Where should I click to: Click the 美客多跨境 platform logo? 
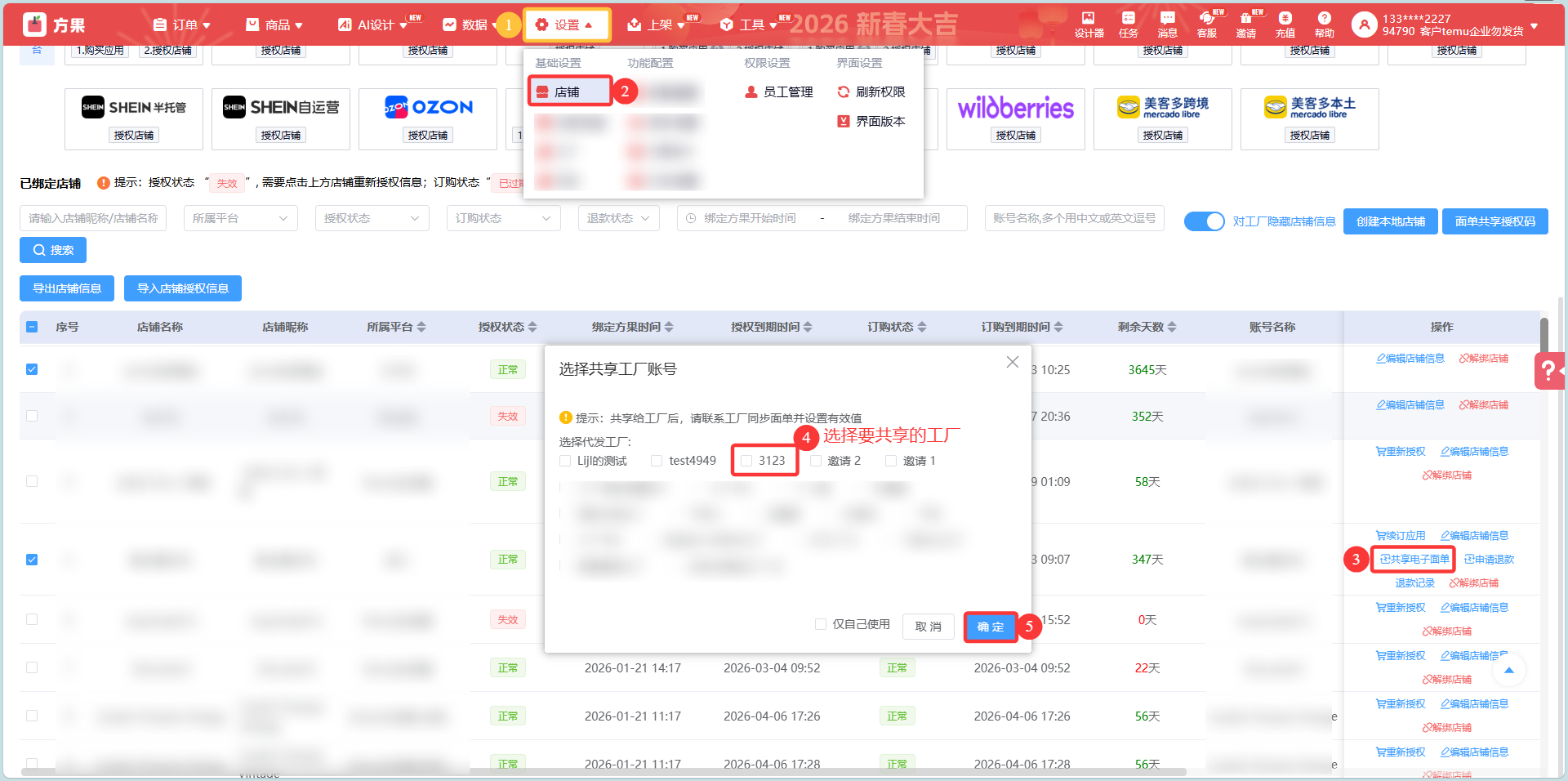[x=1163, y=107]
